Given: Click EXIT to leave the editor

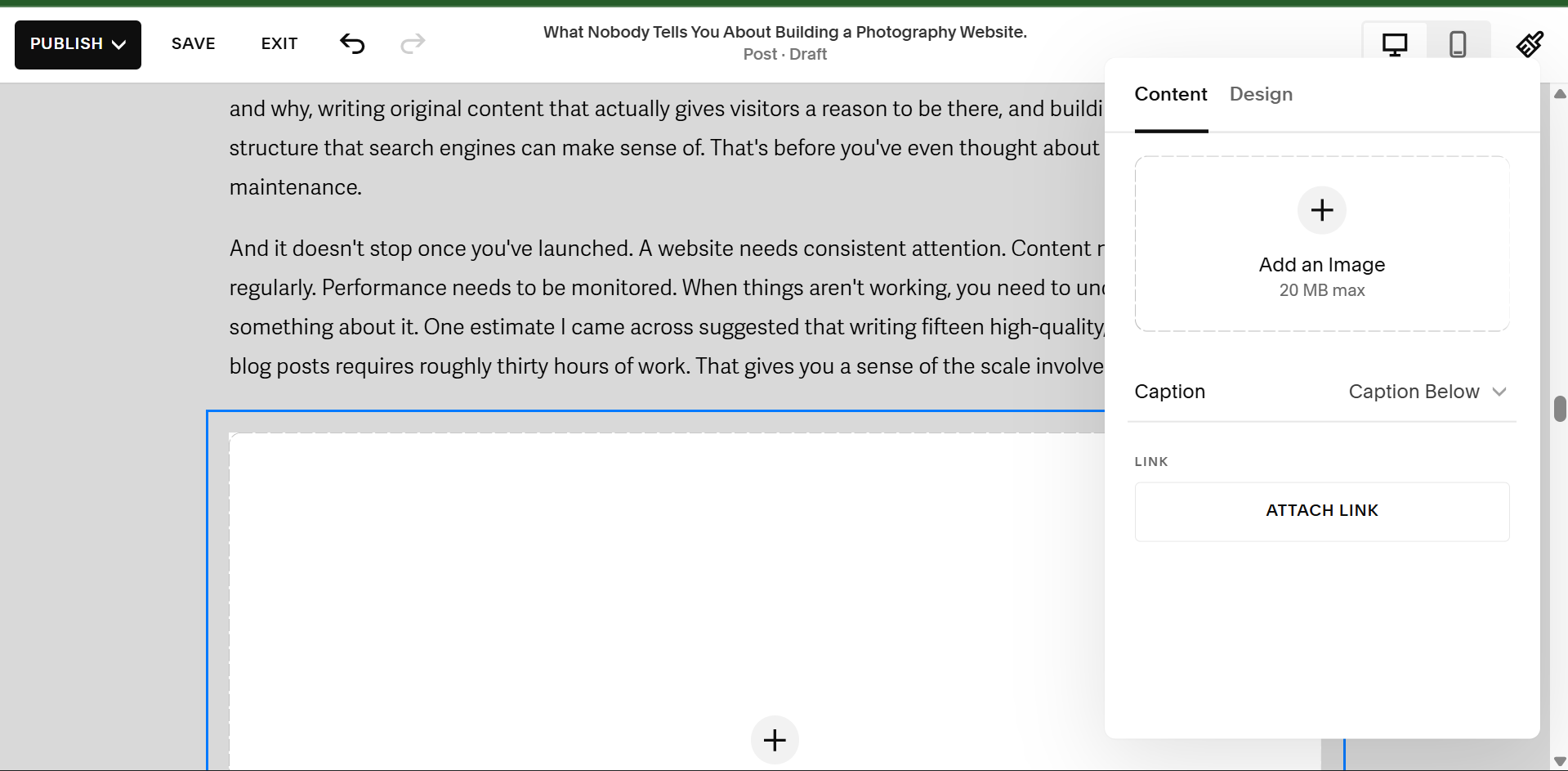Looking at the screenshot, I should click(279, 44).
